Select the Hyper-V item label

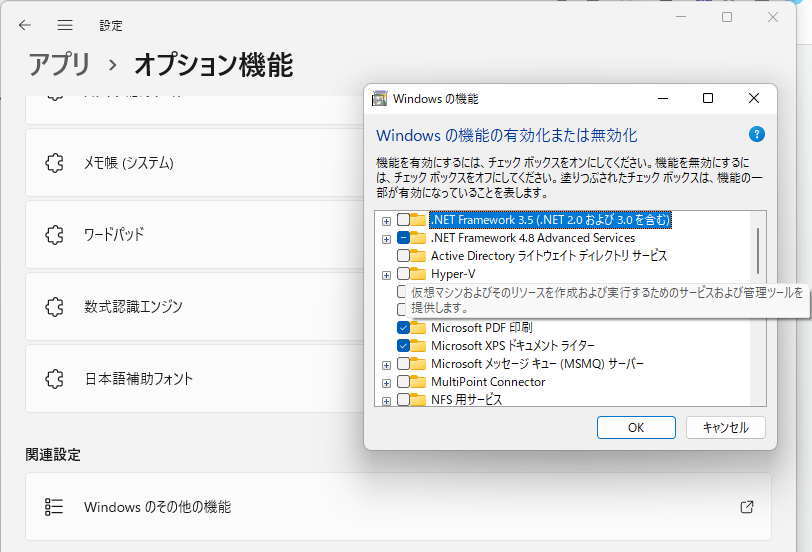tap(453, 273)
